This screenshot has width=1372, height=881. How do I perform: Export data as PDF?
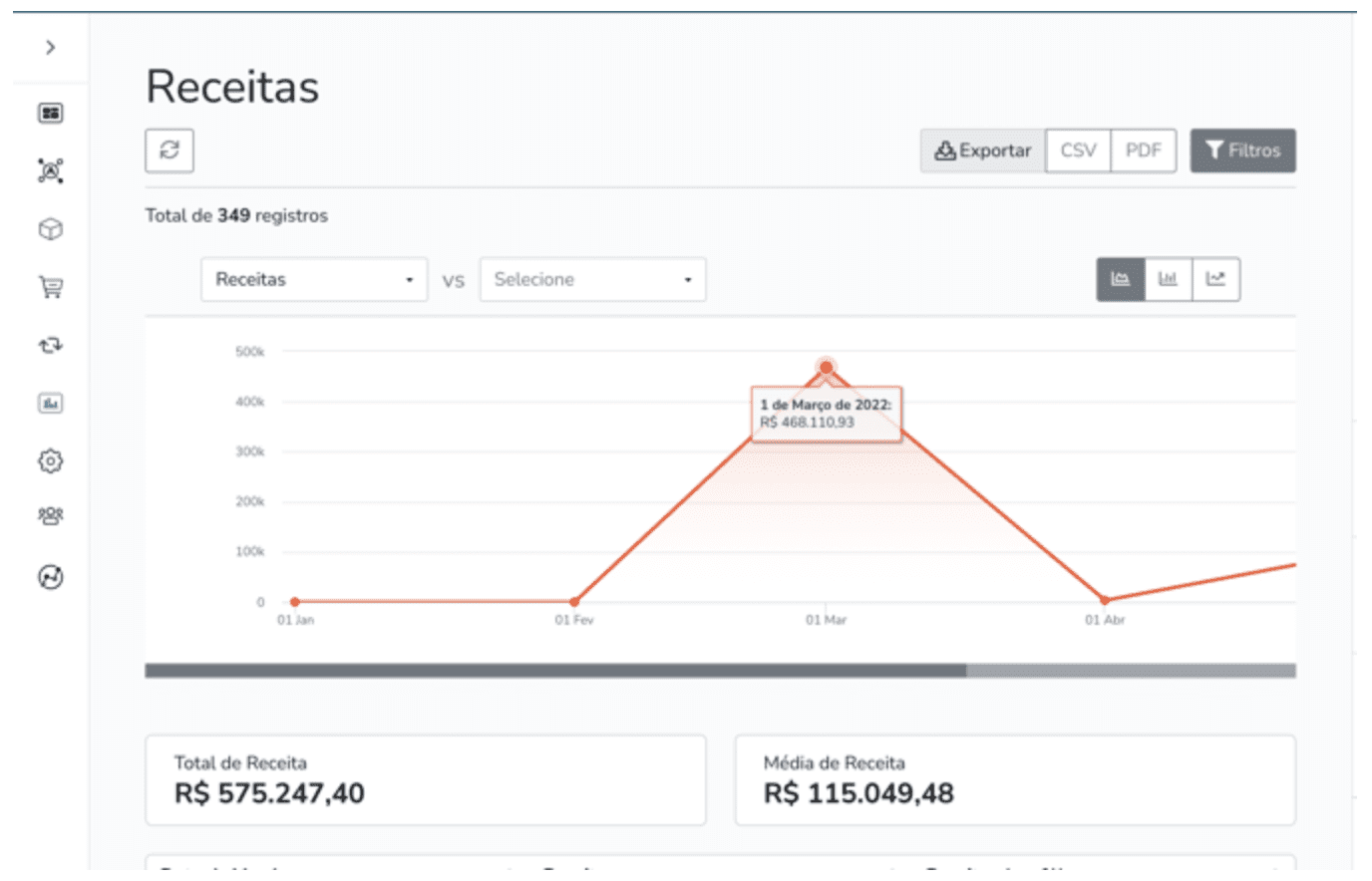click(x=1143, y=150)
